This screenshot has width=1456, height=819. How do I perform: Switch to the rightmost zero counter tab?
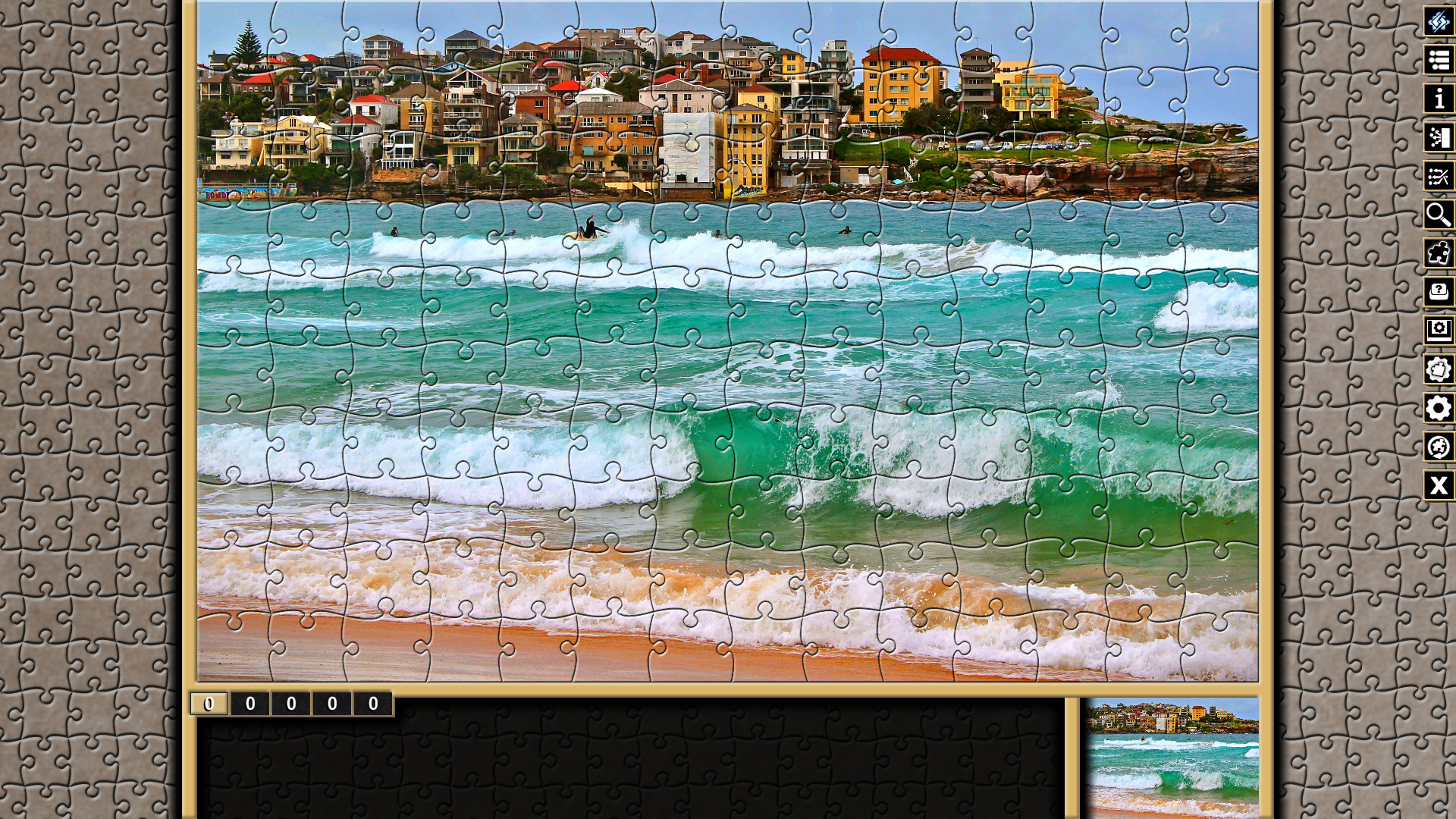[x=371, y=704]
